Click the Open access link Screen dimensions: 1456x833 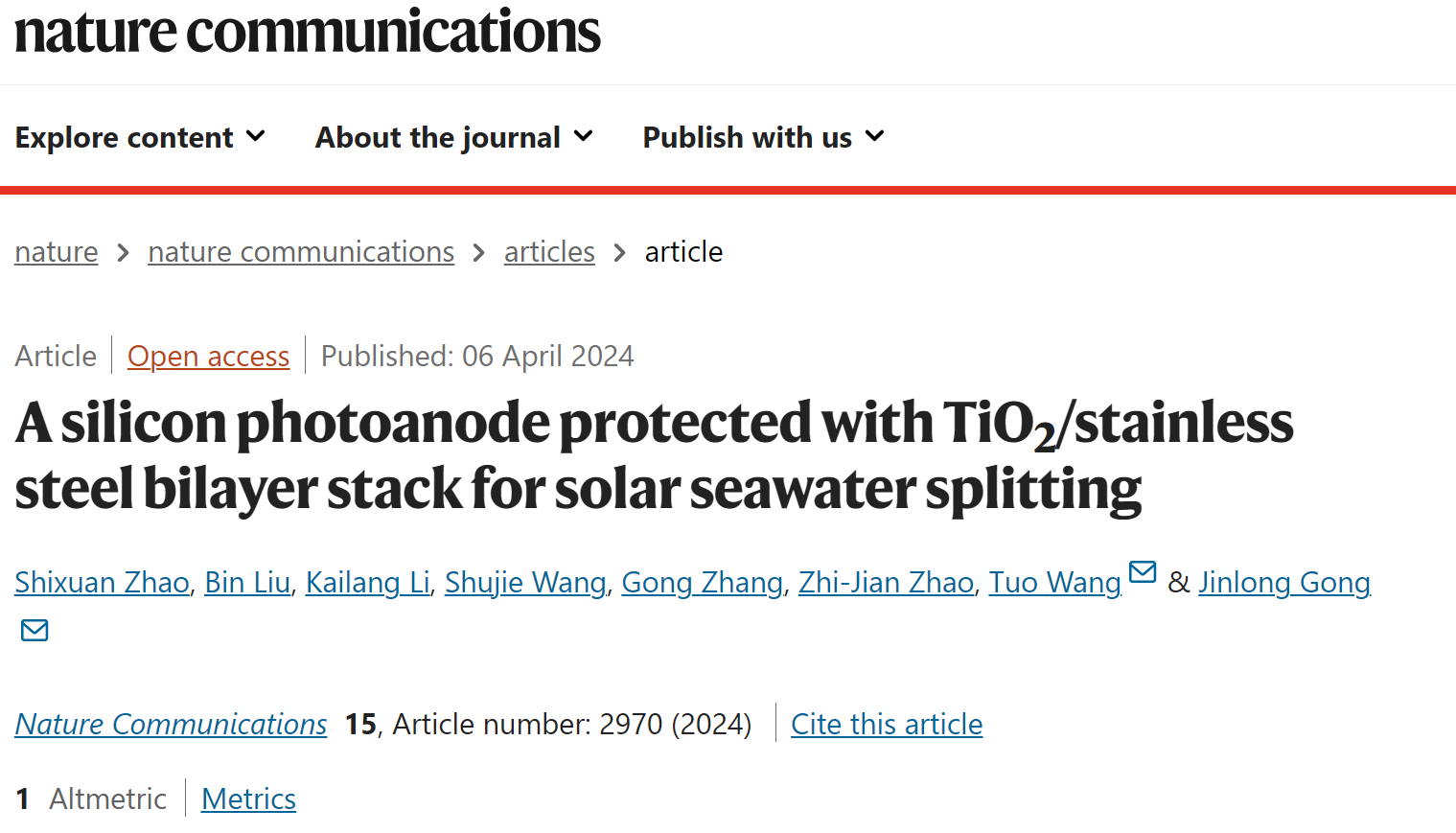coord(208,356)
